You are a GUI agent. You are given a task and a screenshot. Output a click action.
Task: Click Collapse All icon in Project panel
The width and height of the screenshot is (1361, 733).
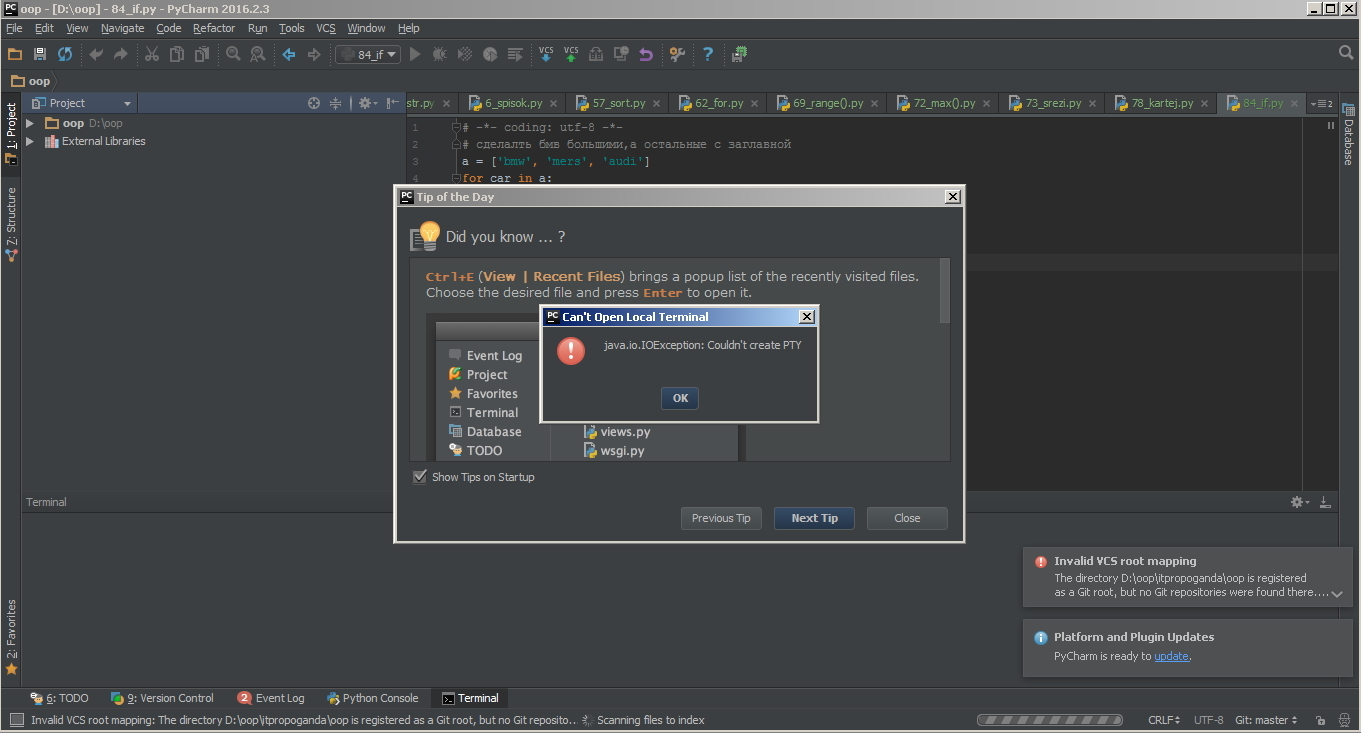coord(336,103)
